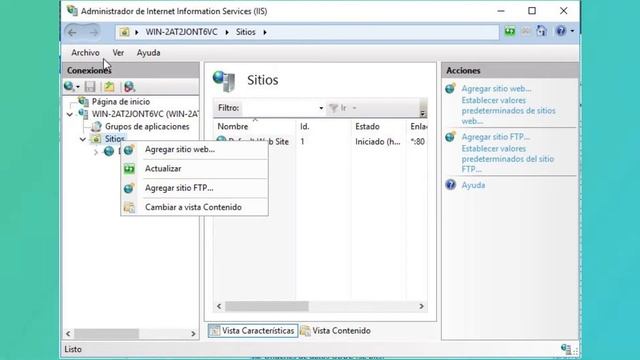
Task: Open the breadcrumb arrow after WIN-2AT2JONT6VC
Action: pyautogui.click(x=227, y=32)
